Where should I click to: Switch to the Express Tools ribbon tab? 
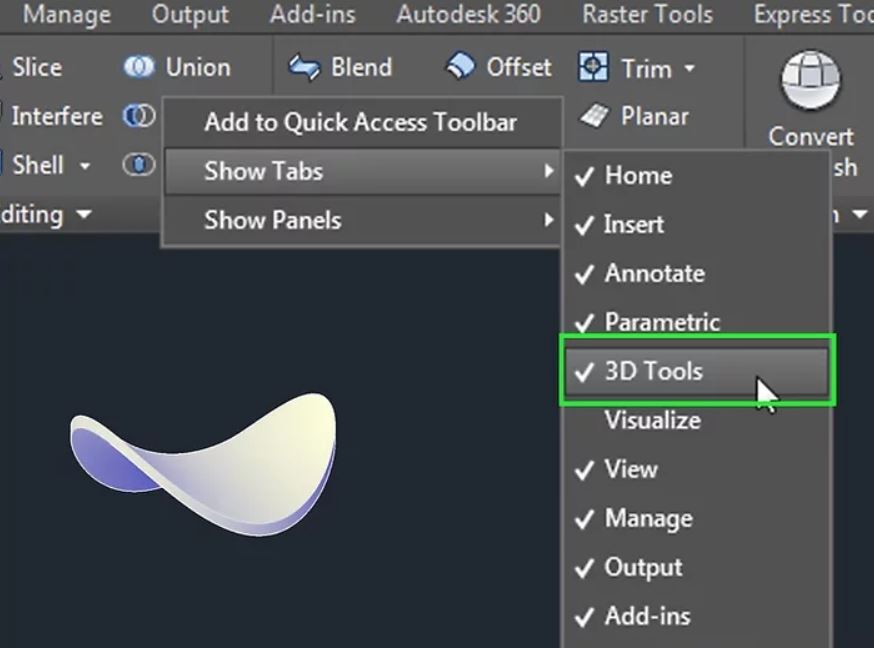click(814, 14)
